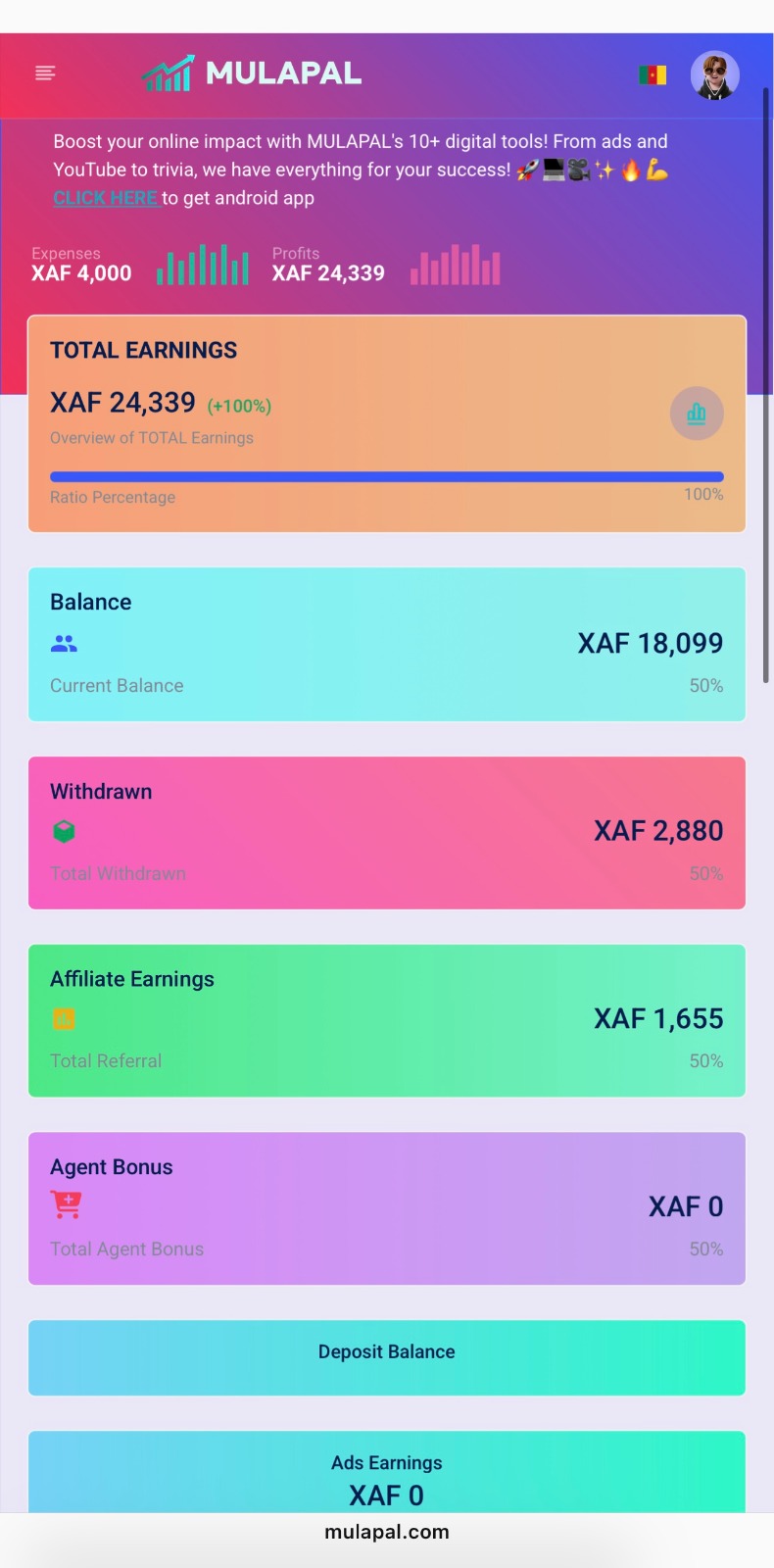Viewport: 774px width, 1568px height.
Task: Click the bar chart icon in Total Earnings
Action: tap(697, 414)
